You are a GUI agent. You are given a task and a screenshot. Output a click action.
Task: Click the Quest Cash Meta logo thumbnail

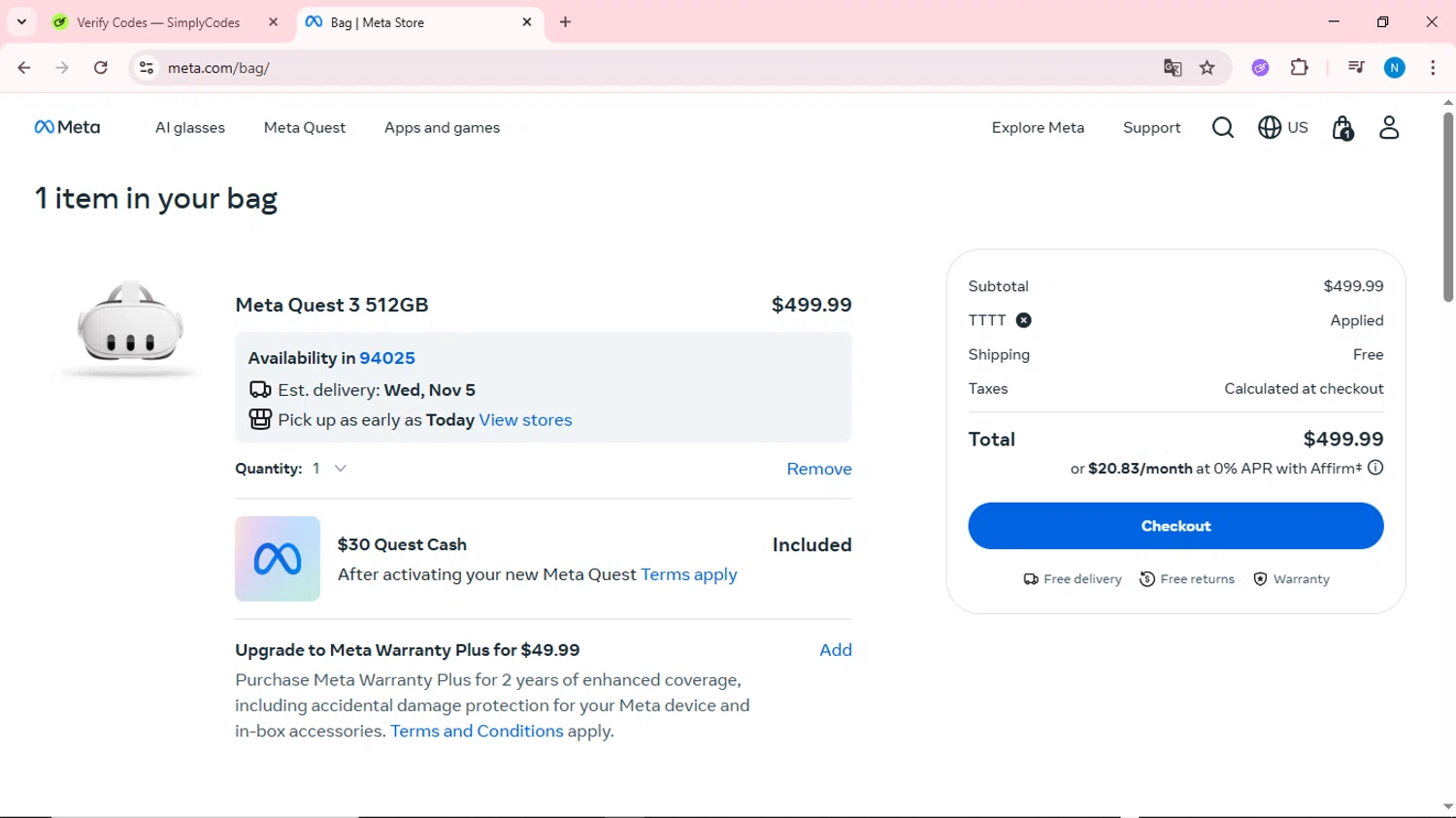[x=278, y=559]
